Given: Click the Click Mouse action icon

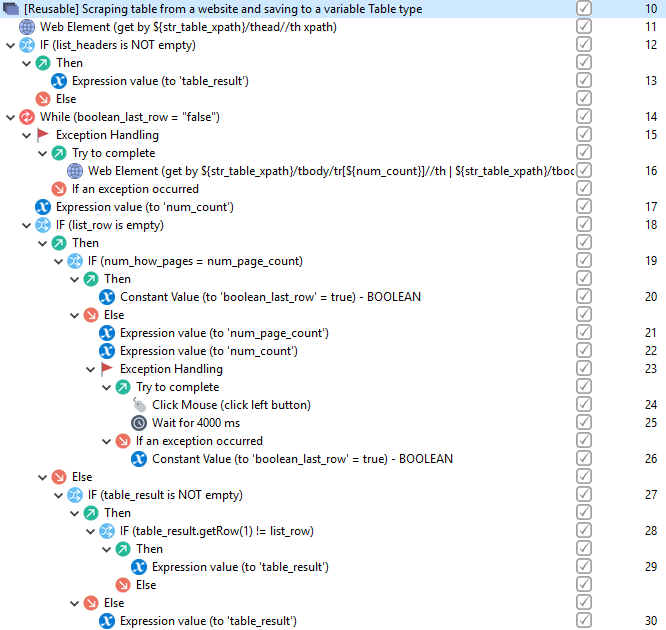Looking at the screenshot, I should pyautogui.click(x=139, y=405).
